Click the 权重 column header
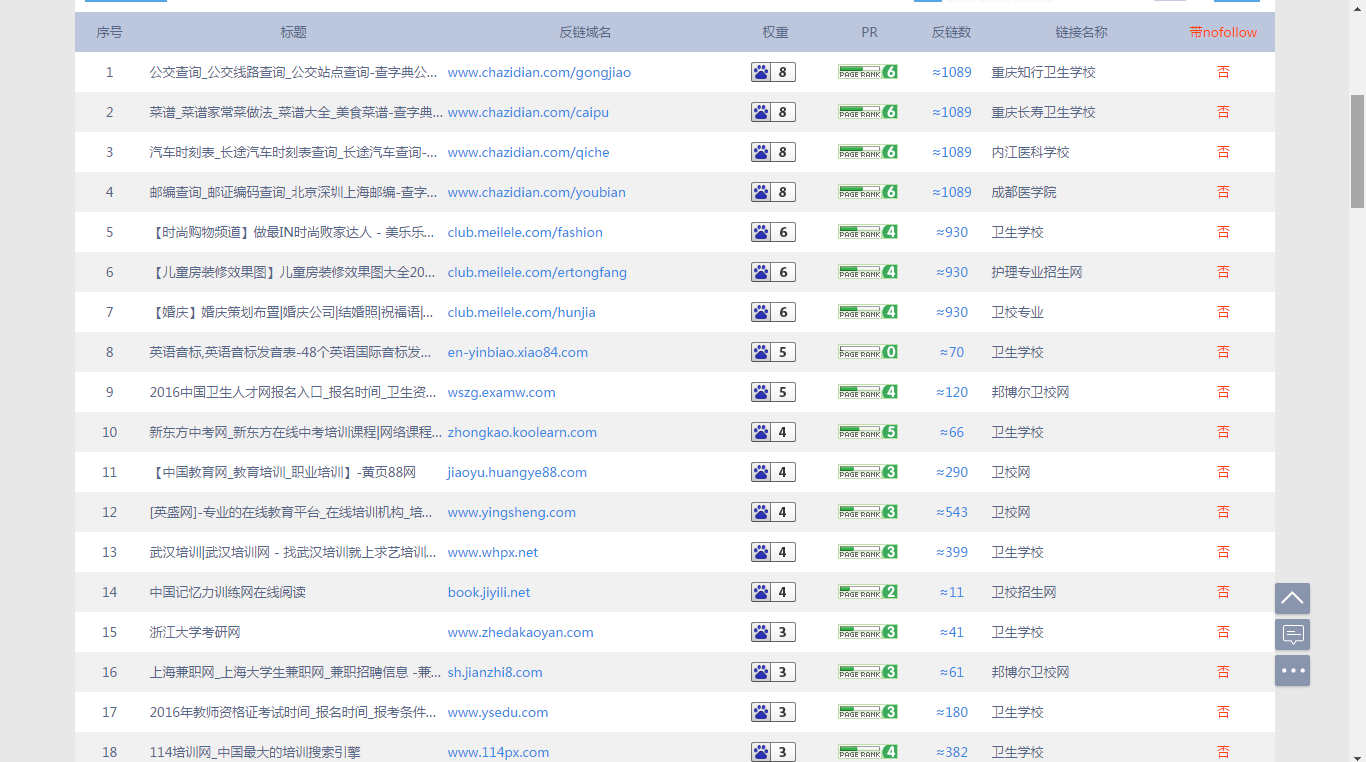This screenshot has height=762, width=1366. (775, 32)
